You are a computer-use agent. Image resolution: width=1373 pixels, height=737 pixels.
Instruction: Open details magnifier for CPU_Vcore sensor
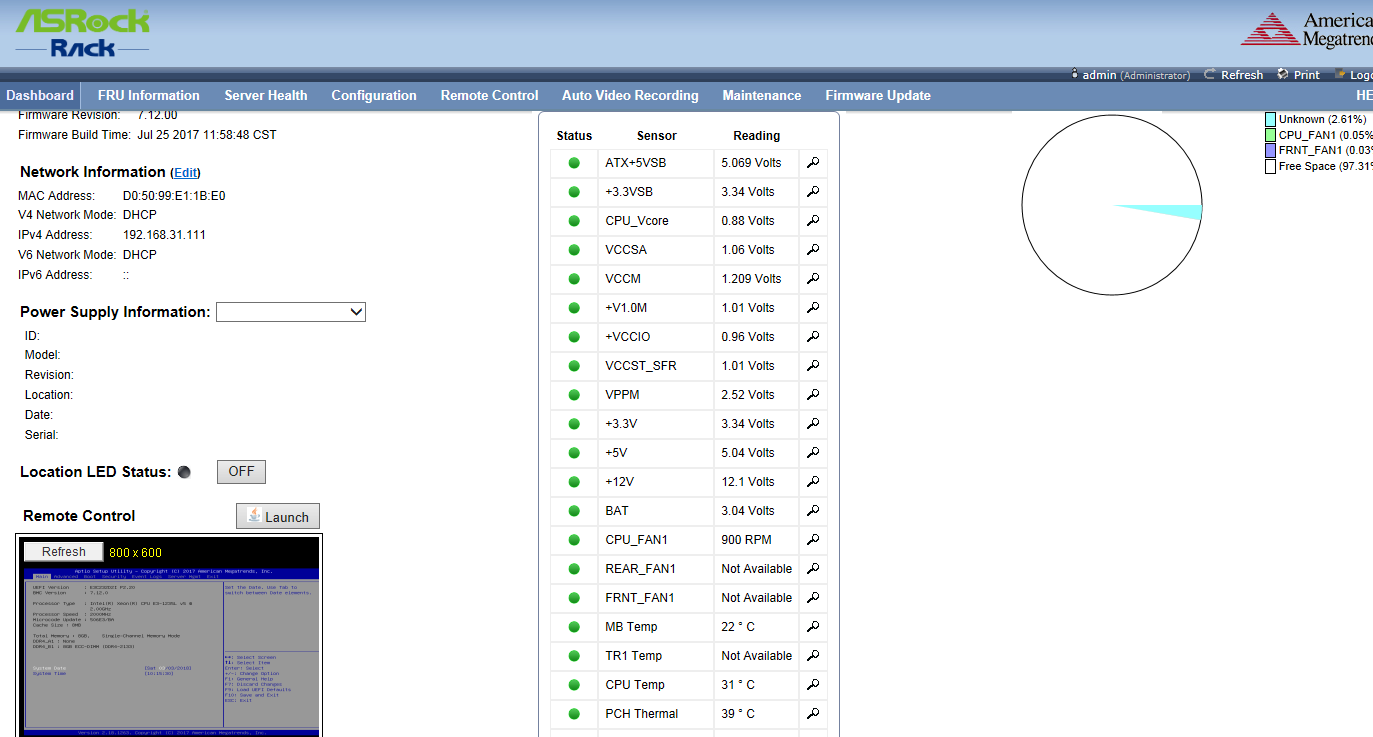(x=813, y=221)
